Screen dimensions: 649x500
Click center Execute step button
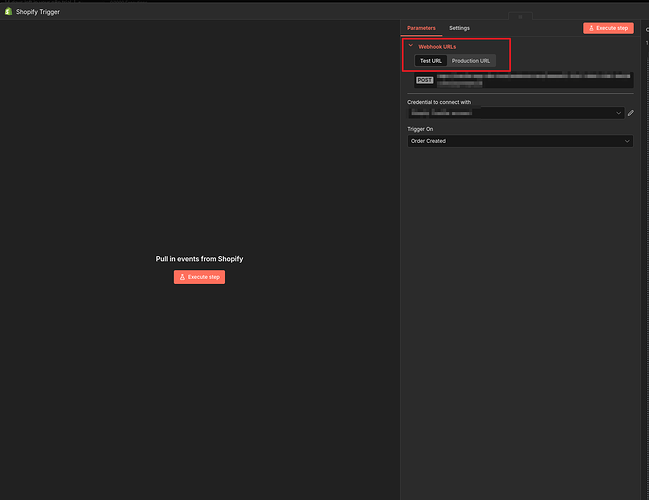[200, 277]
